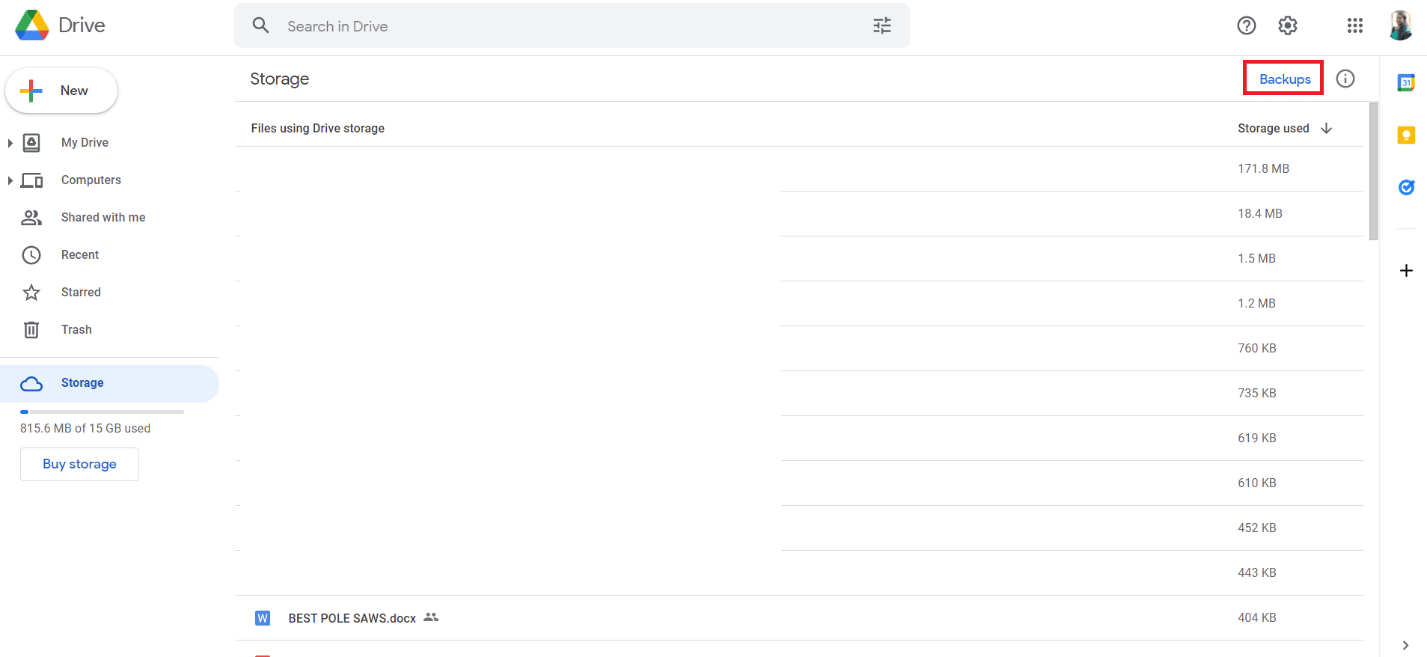The image size is (1427, 657).
Task: Open search filter options icon
Action: click(x=882, y=26)
